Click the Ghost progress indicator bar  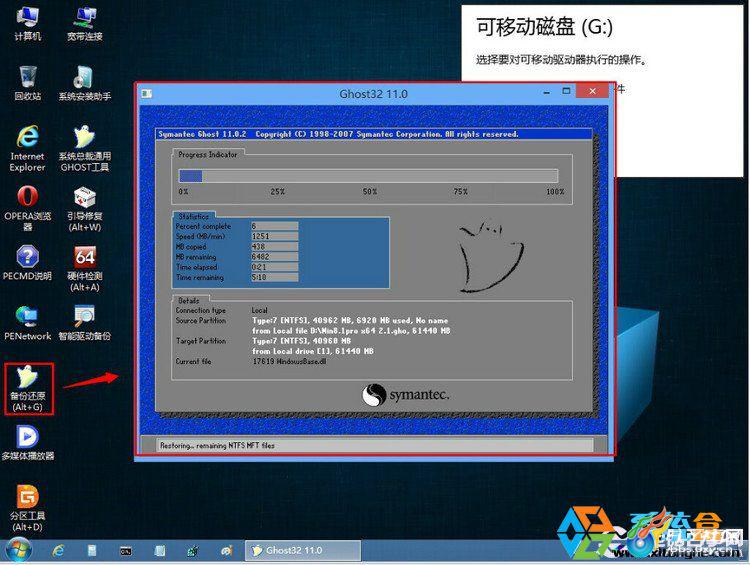point(368,176)
